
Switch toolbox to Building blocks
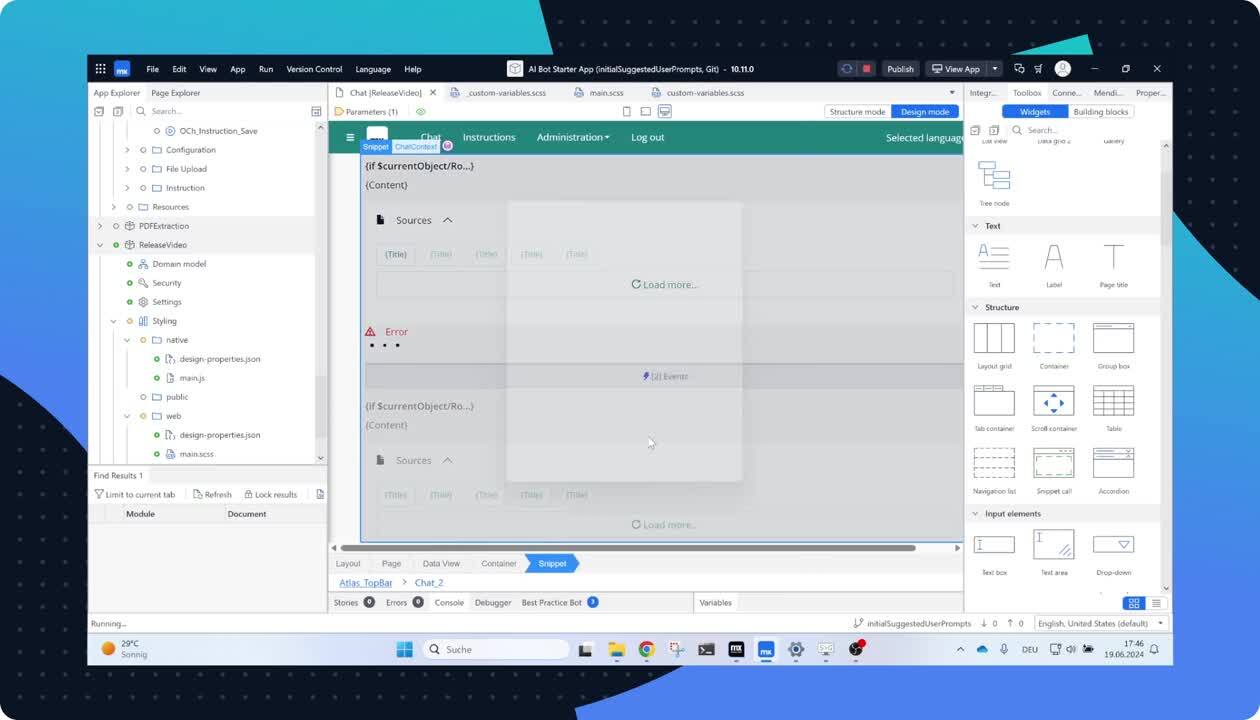click(x=1101, y=112)
